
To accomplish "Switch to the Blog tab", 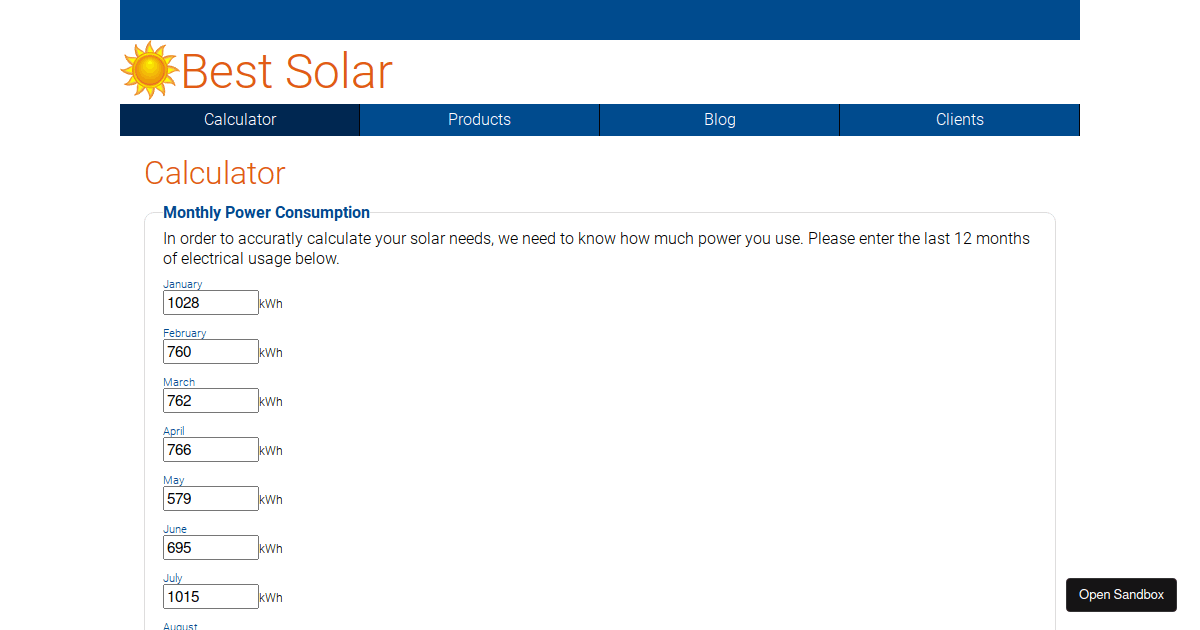I will pos(719,119).
